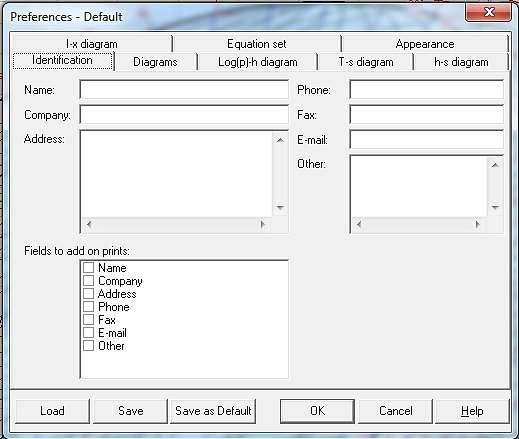Image resolution: width=519 pixels, height=439 pixels.
Task: Click Save as Default button
Action: [x=213, y=411]
